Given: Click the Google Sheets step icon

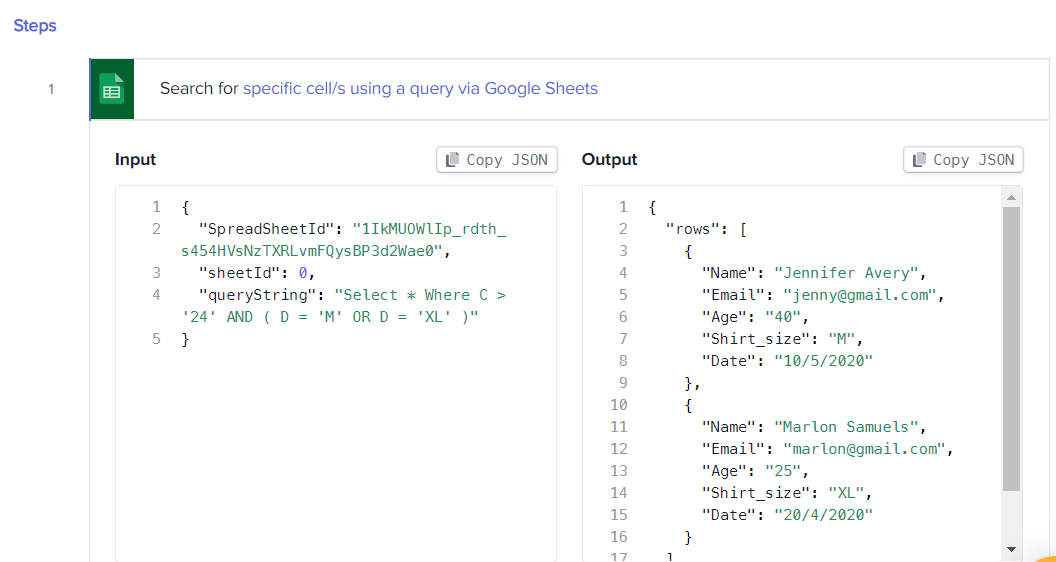Looking at the screenshot, I should click(112, 89).
